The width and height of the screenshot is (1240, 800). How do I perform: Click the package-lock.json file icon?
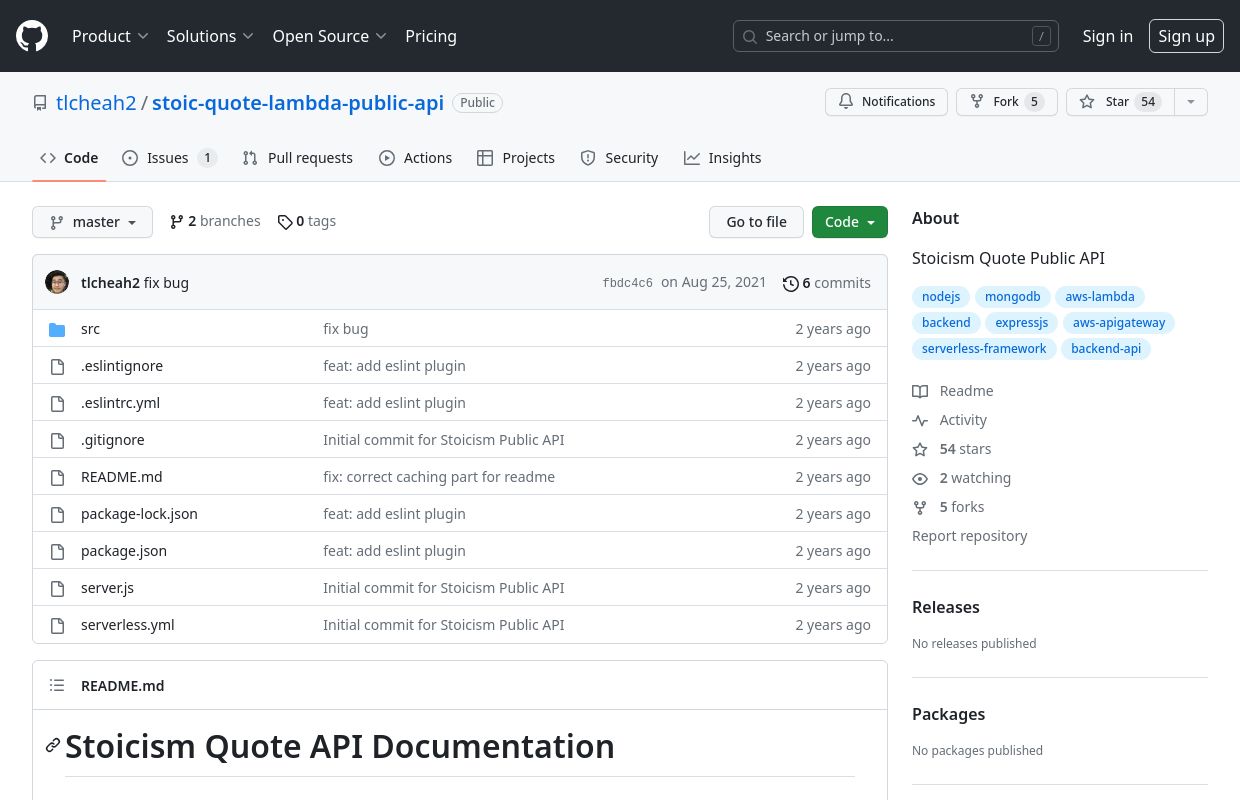(57, 514)
